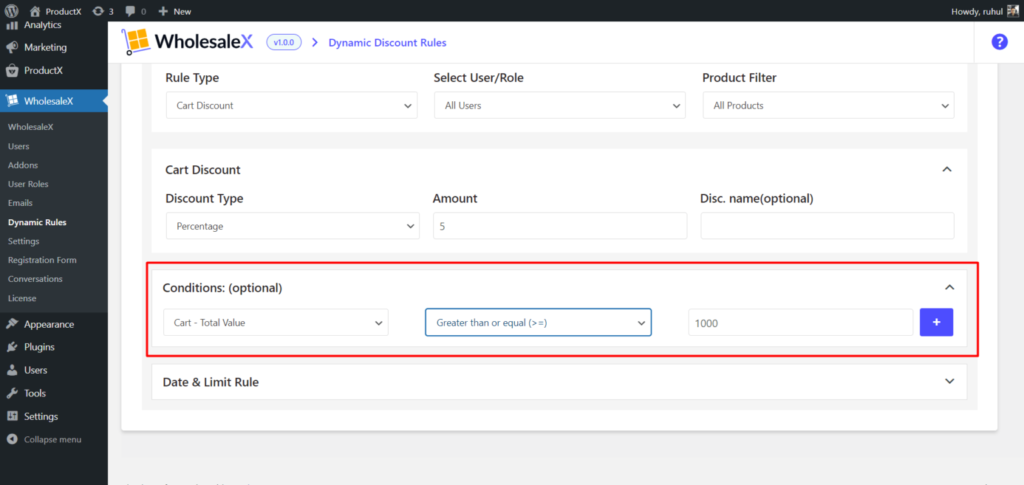Collapse the Conditions section
The height and width of the screenshot is (485, 1024).
[x=950, y=287]
